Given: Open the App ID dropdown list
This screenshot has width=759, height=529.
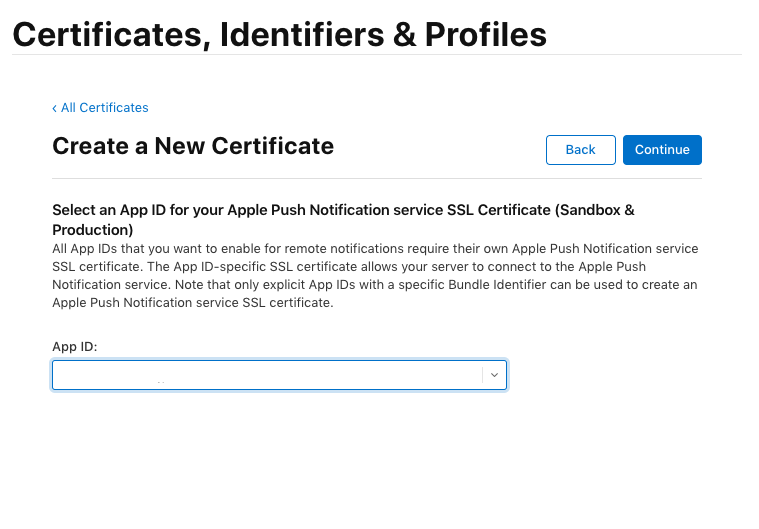Looking at the screenshot, I should point(279,375).
